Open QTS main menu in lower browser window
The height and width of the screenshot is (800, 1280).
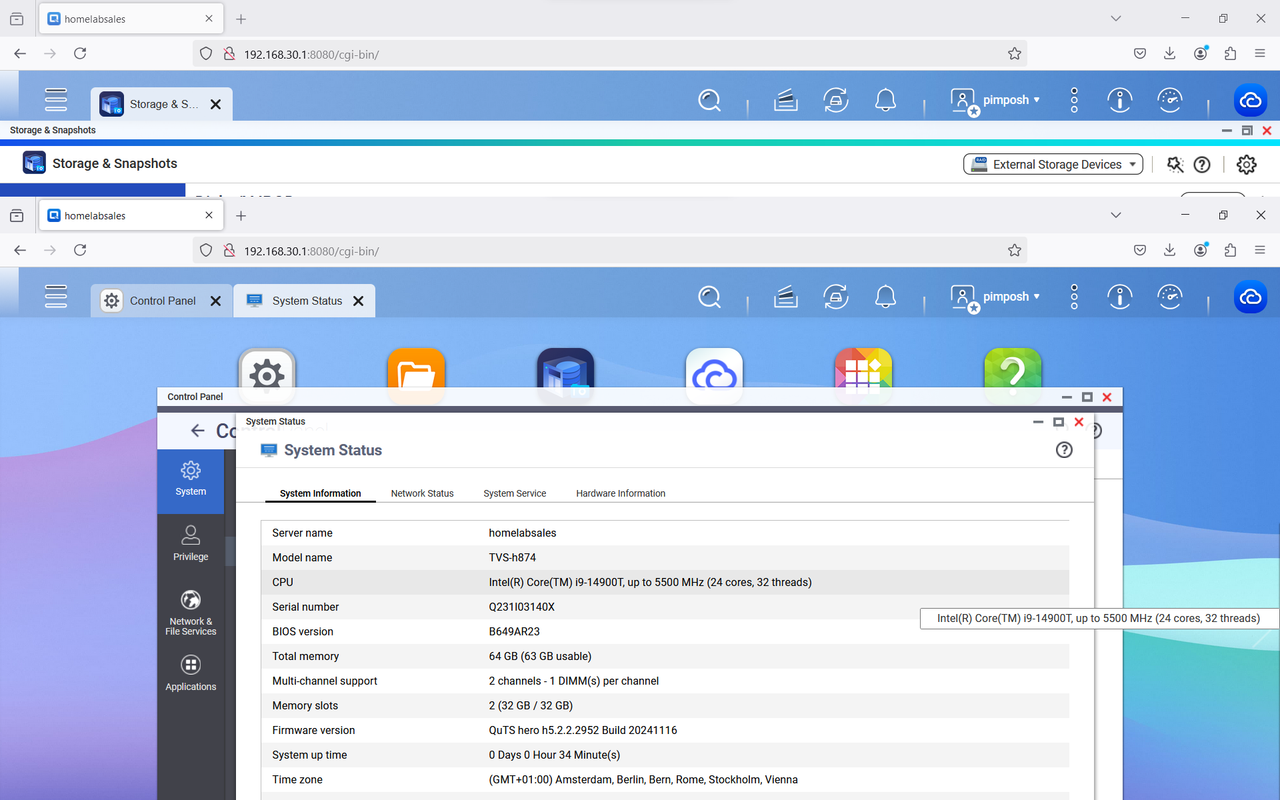pos(56,296)
